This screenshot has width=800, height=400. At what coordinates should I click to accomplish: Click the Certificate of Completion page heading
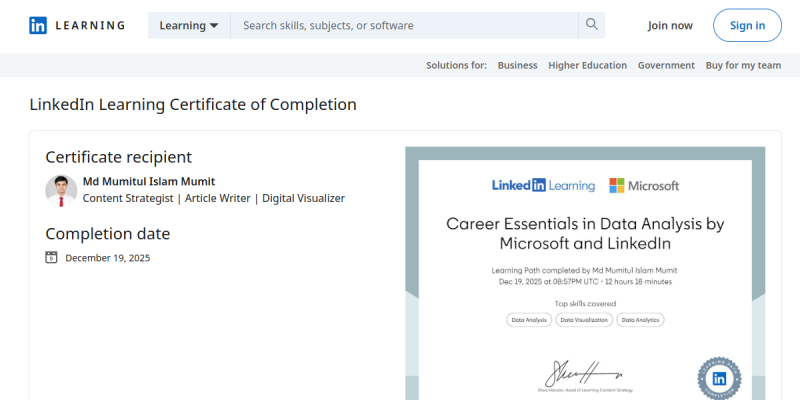(193, 104)
